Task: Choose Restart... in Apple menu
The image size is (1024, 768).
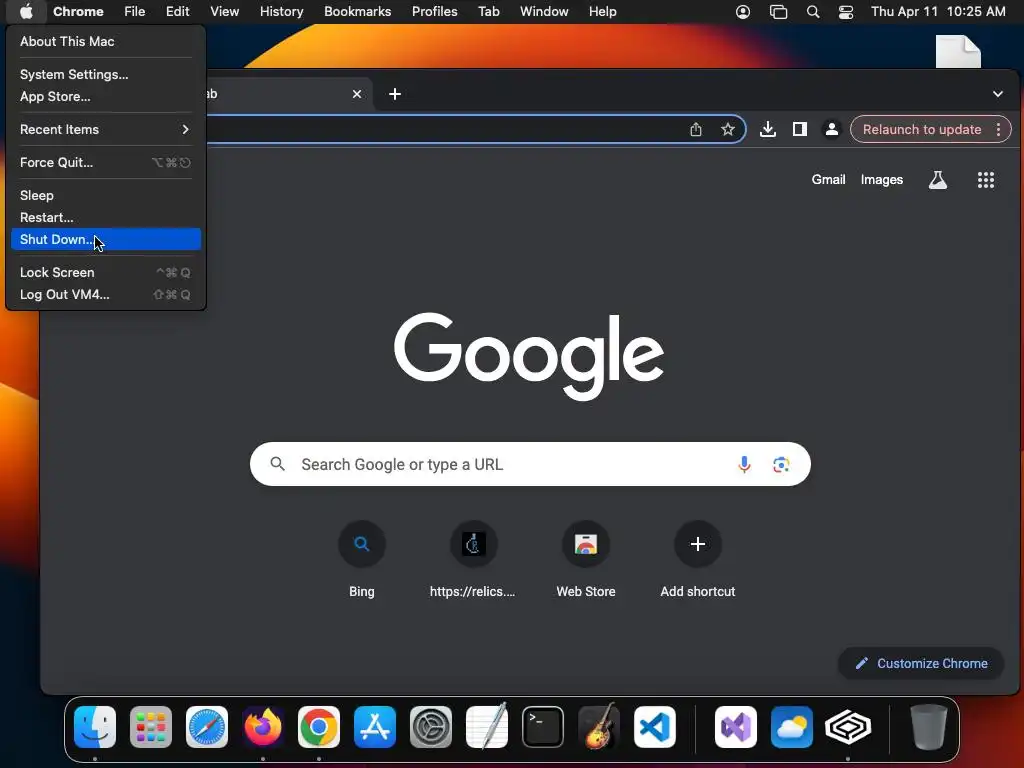Action: click(104, 217)
